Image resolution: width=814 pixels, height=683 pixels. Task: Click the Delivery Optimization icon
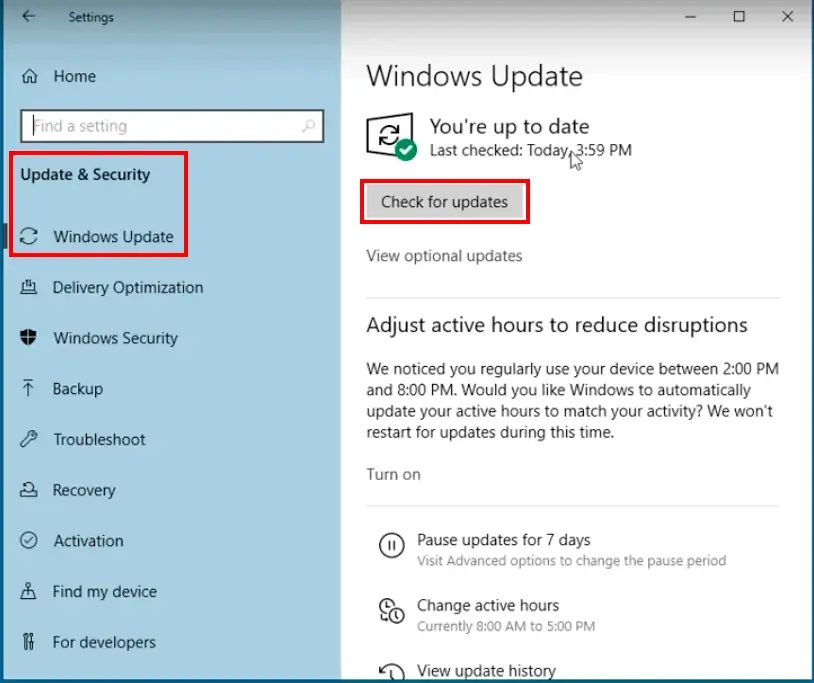(29, 287)
